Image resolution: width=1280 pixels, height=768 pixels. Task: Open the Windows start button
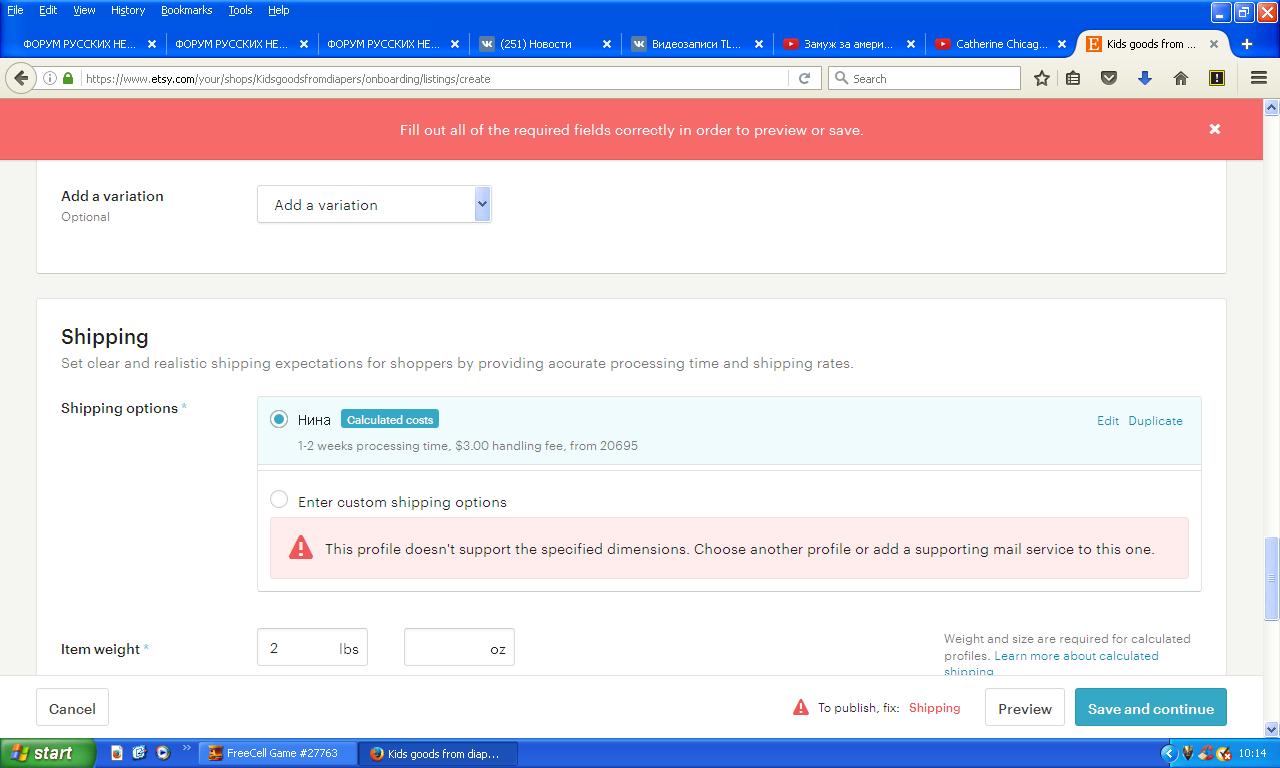pyautogui.click(x=47, y=753)
